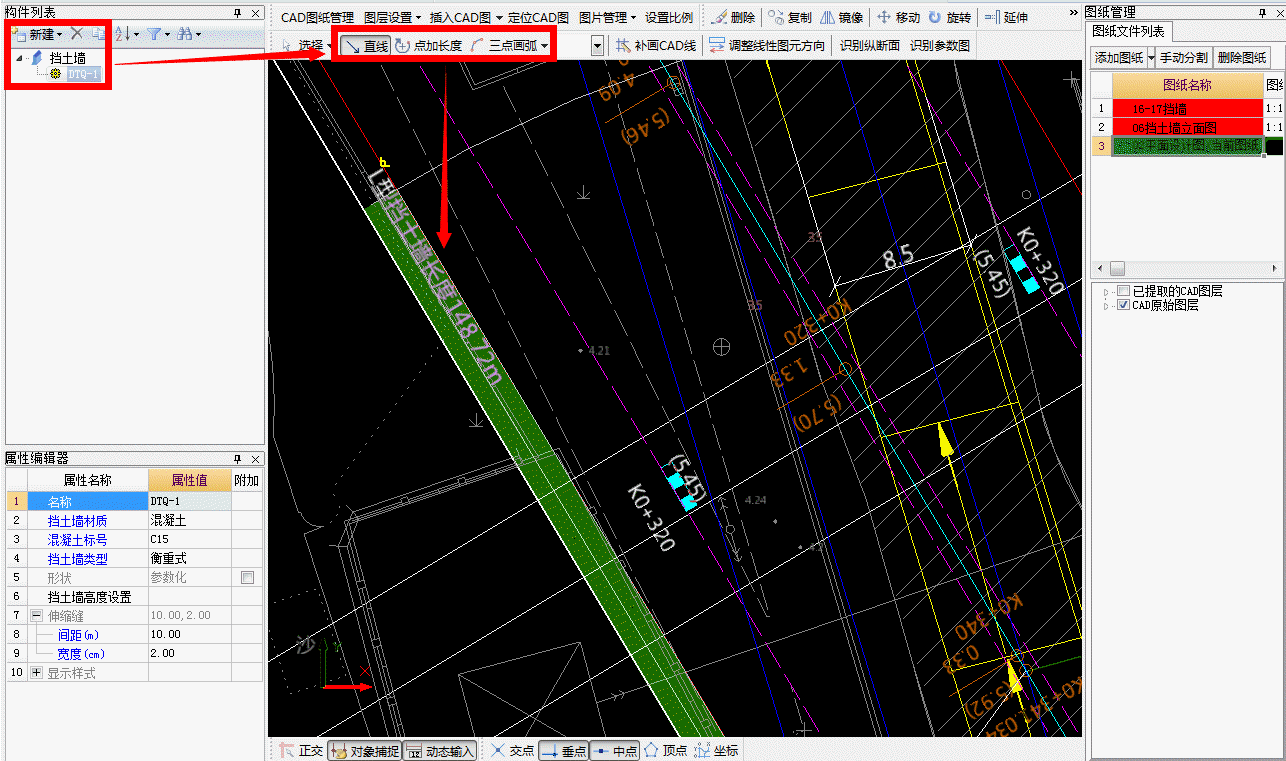
Task: Click the 删除 eraser tool
Action: point(733,17)
